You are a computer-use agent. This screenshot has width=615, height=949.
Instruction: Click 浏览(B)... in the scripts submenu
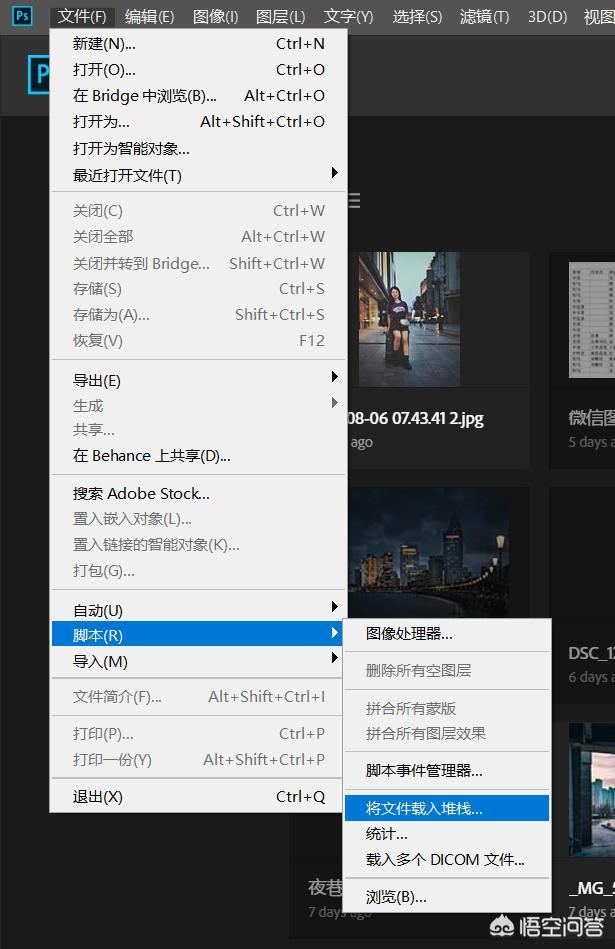pyautogui.click(x=396, y=897)
